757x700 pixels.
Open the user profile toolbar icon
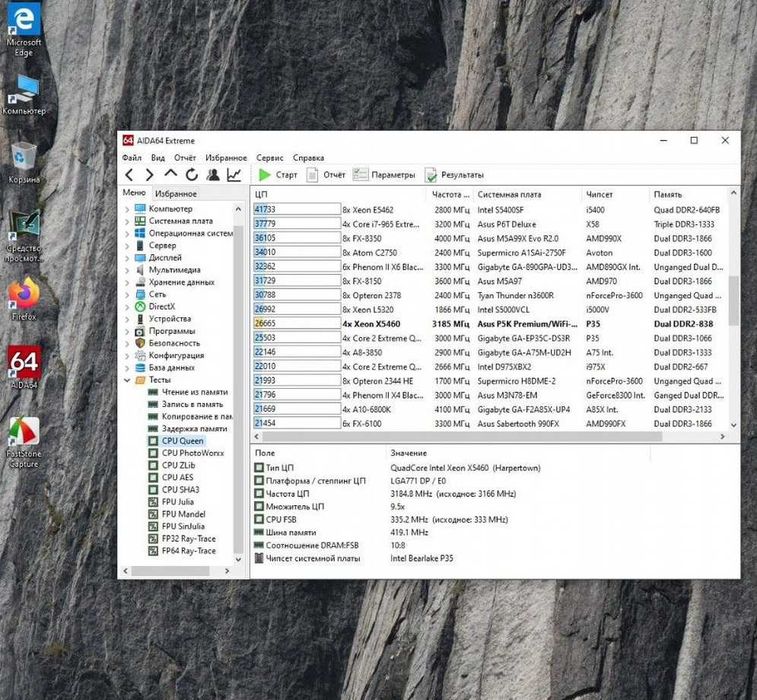(213, 175)
